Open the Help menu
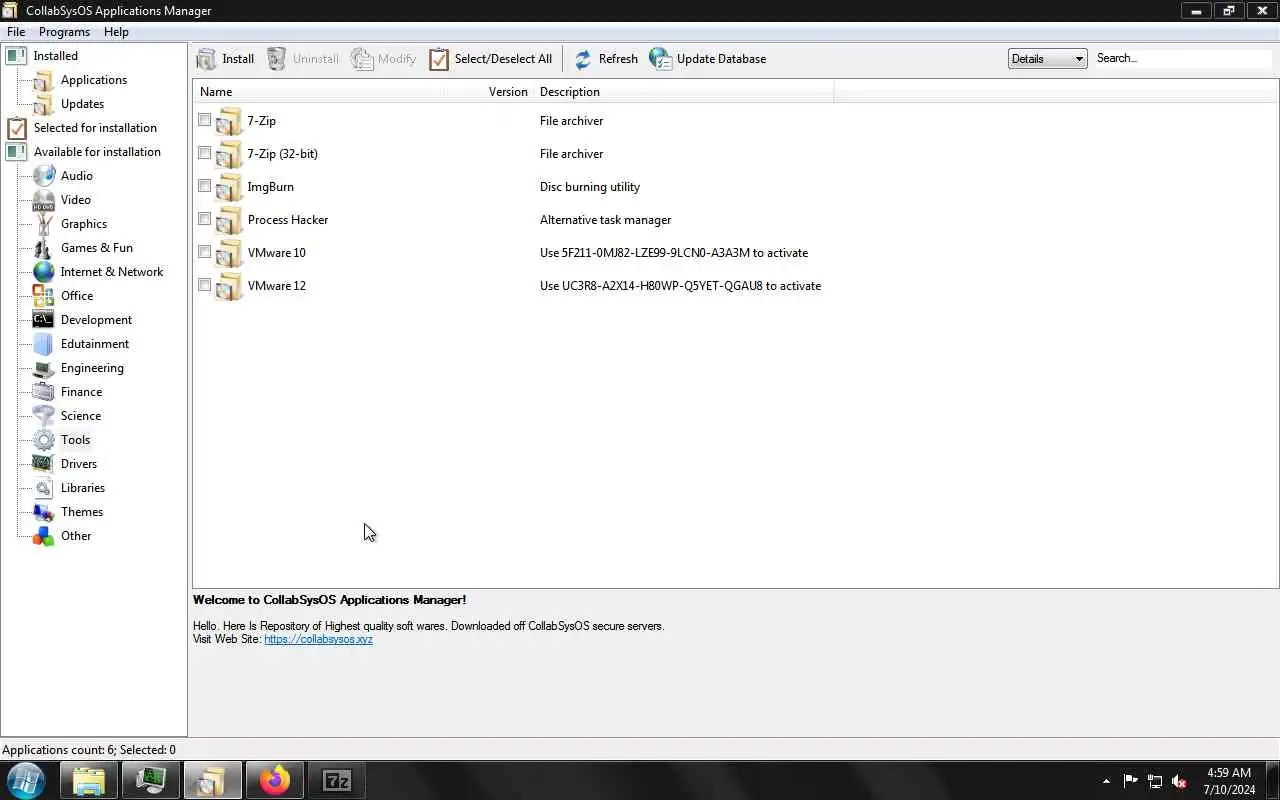This screenshot has width=1280, height=800. 116,32
